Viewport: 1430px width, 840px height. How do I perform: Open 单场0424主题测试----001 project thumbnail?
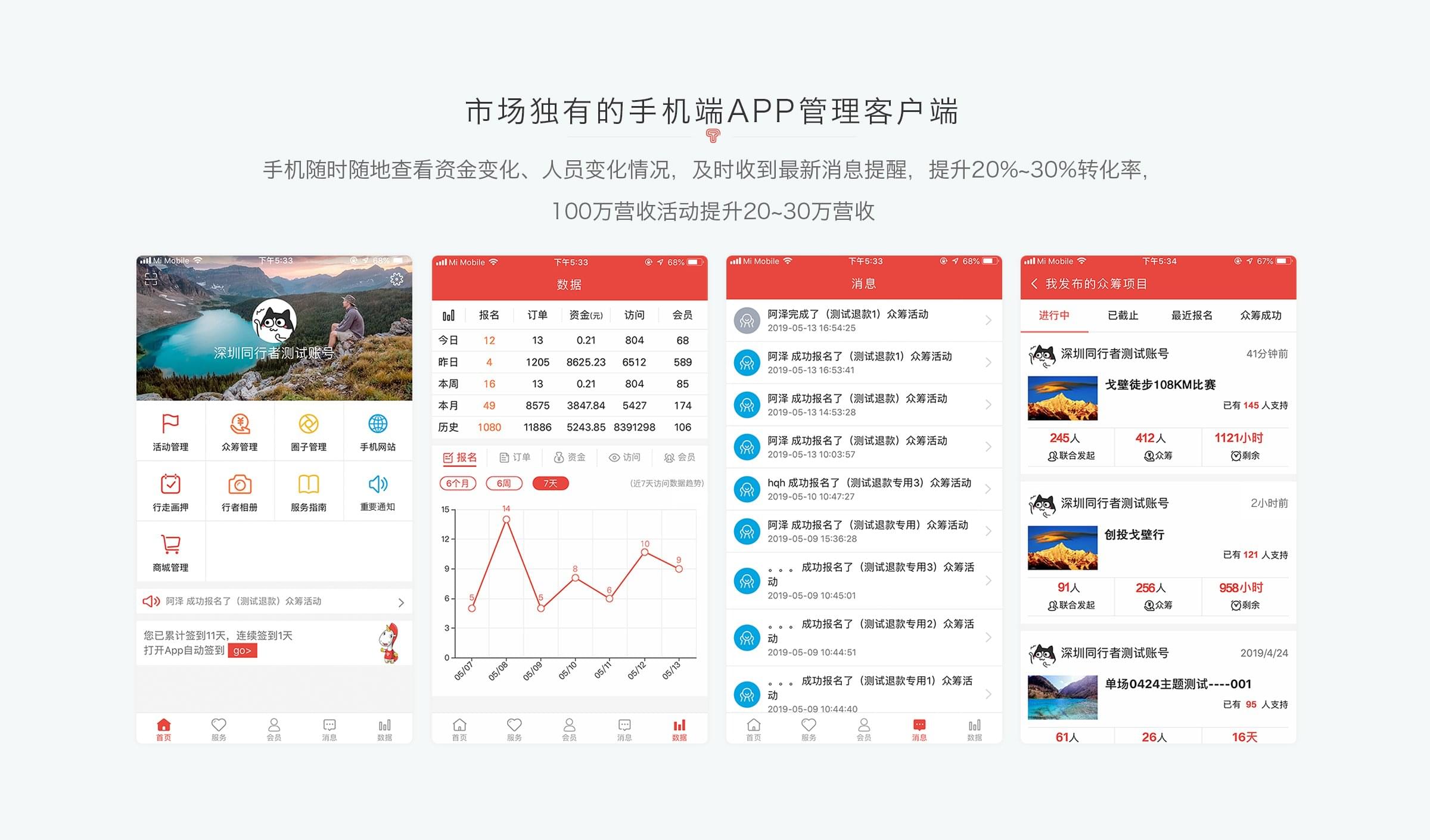click(x=1062, y=697)
